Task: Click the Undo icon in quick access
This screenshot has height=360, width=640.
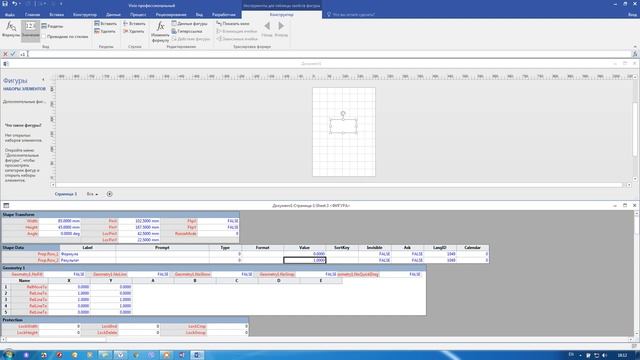Action: click(x=15, y=4)
